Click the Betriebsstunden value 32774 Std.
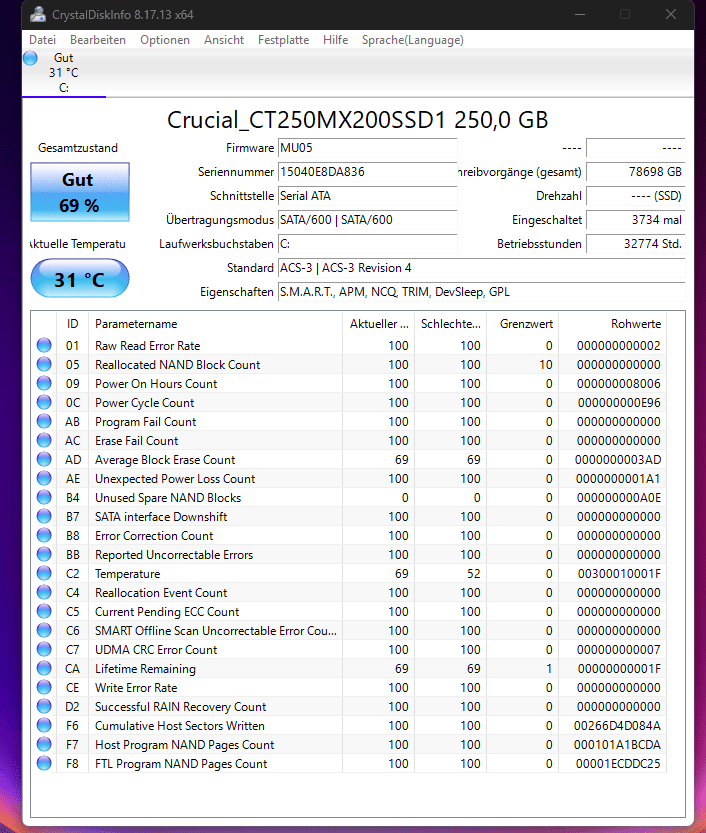Viewport: 706px width, 833px height. [635, 243]
